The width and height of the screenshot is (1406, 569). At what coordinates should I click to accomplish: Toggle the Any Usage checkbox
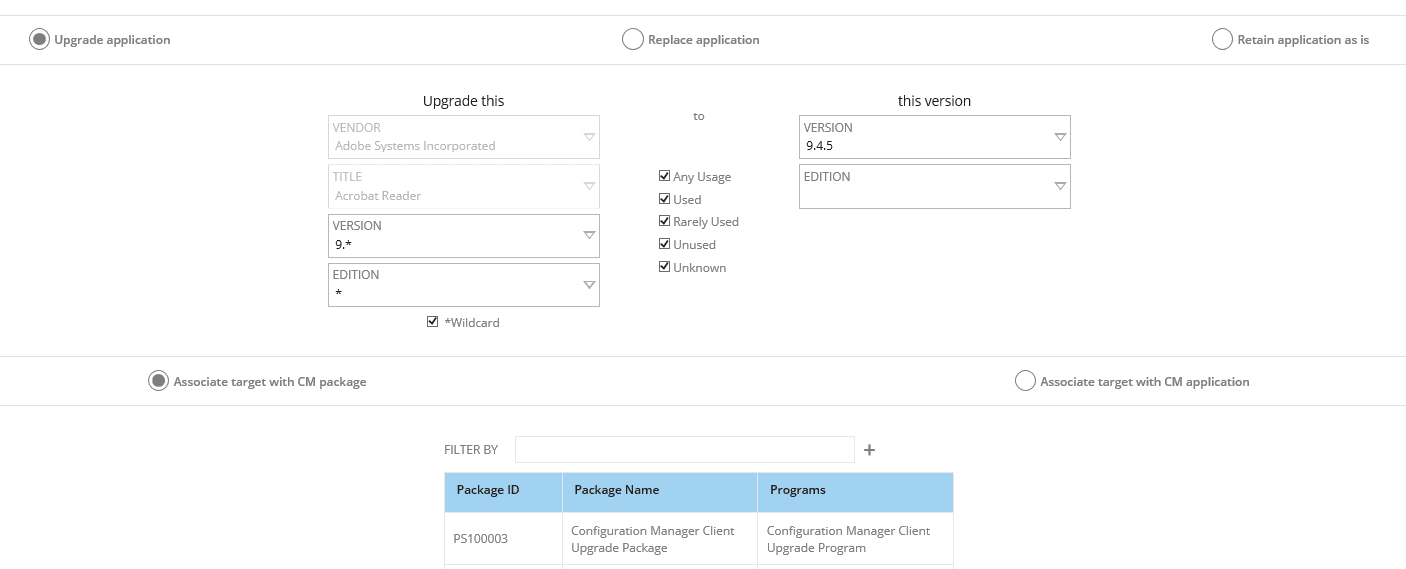pos(664,176)
